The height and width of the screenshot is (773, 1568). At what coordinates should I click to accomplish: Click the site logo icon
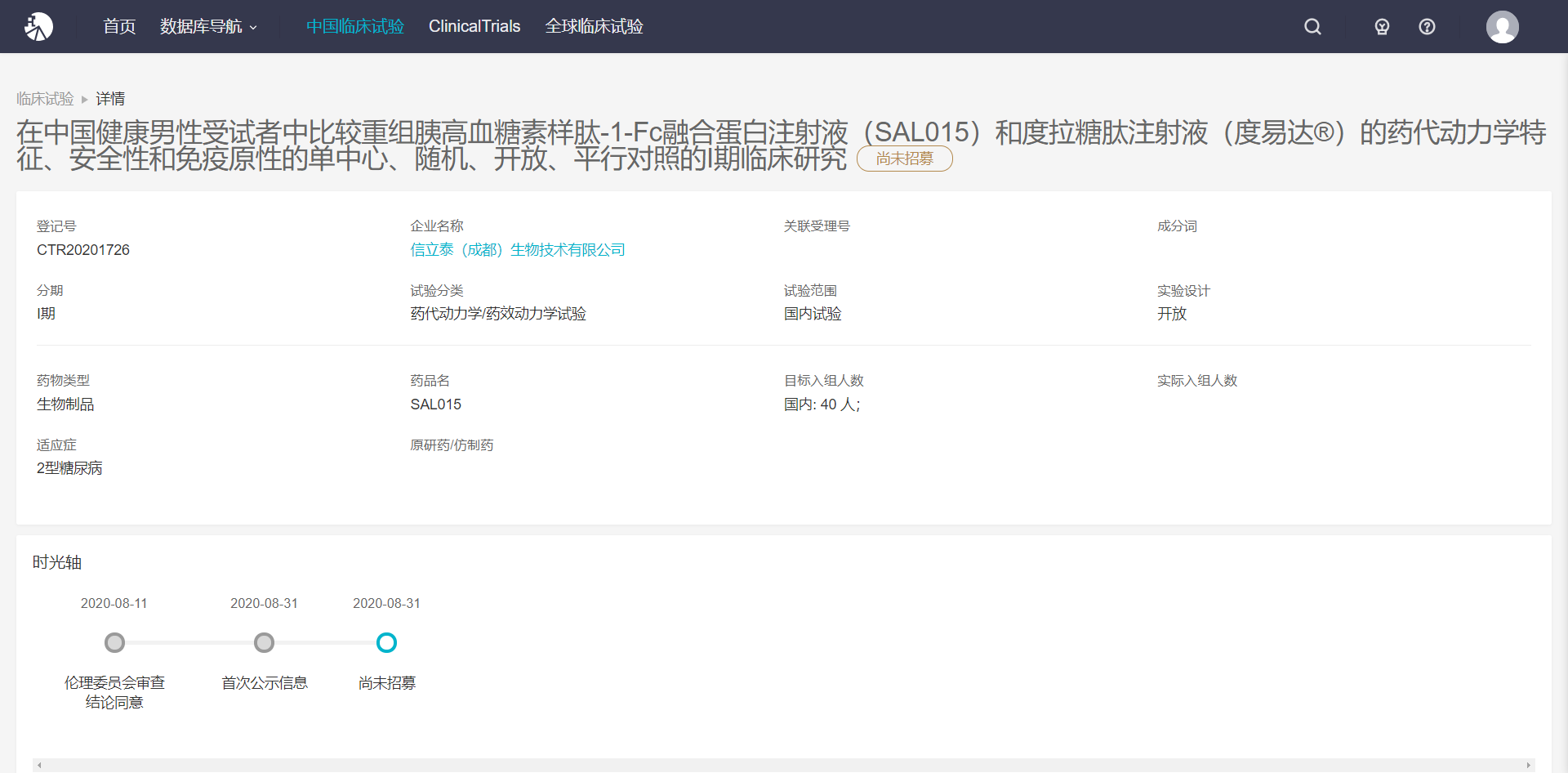point(38,26)
